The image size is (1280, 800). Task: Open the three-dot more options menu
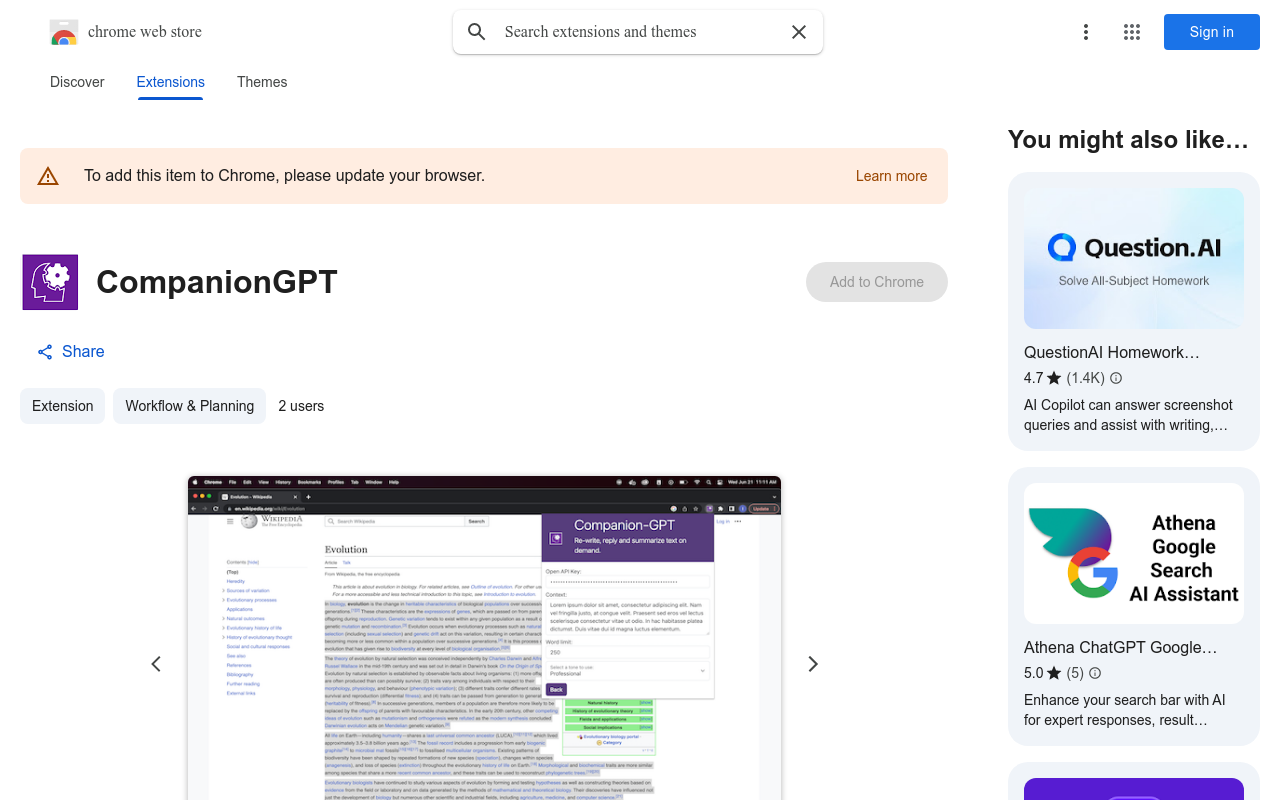click(1086, 32)
